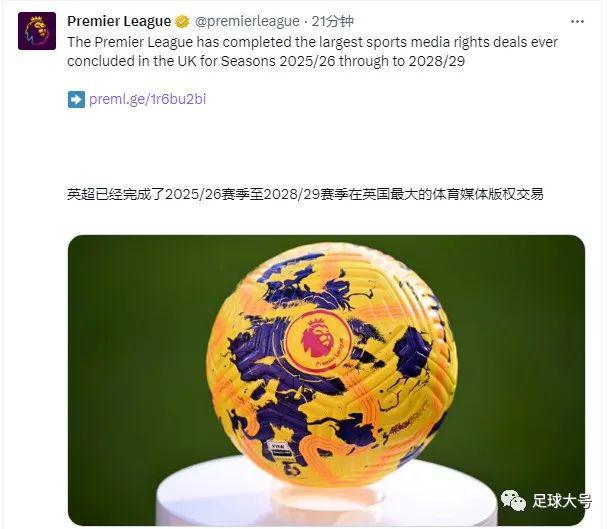Image resolution: width=612 pixels, height=529 pixels.
Task: Click Premier League lion logo on ball
Action: coord(317,340)
